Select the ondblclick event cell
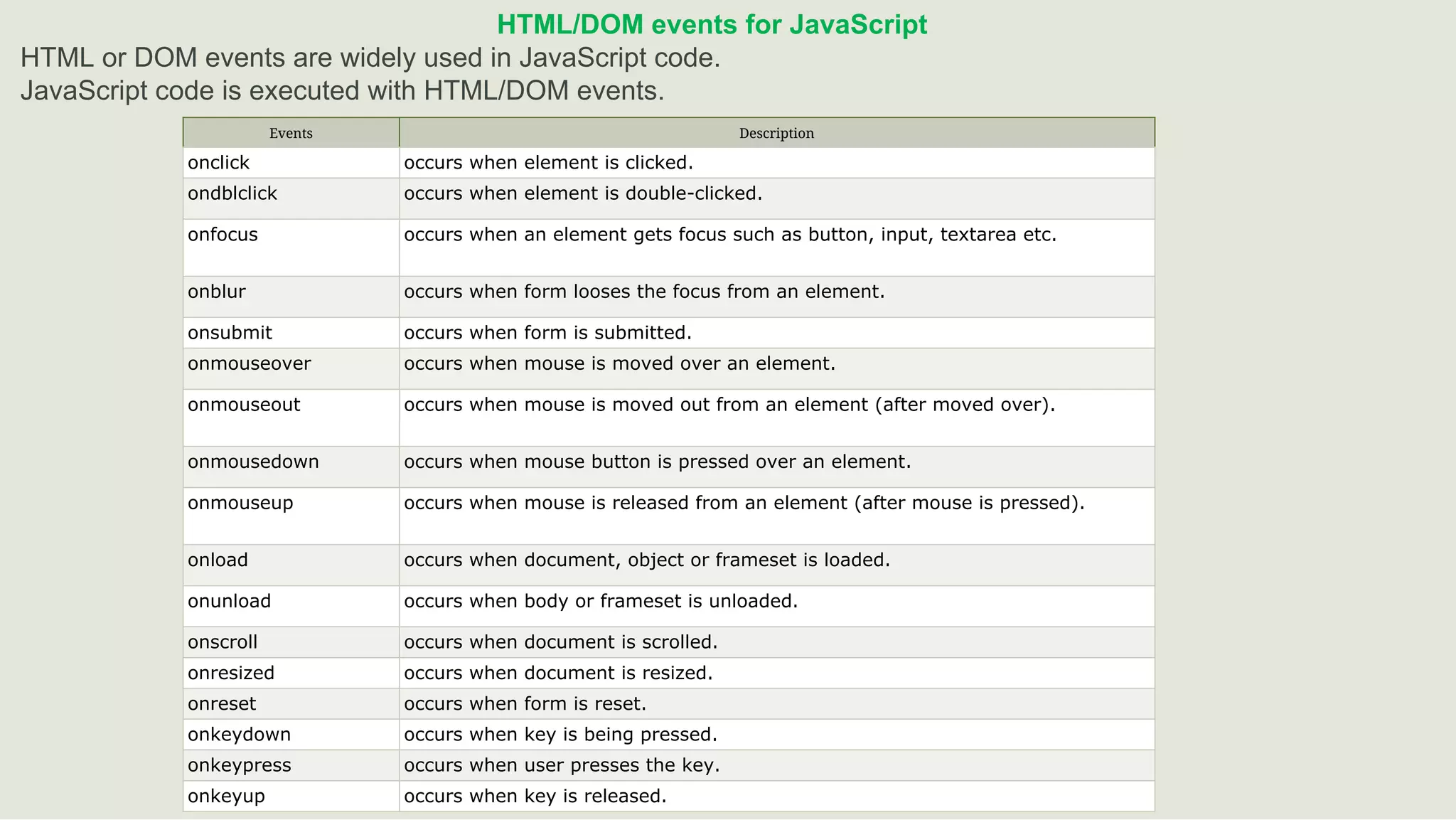Viewport: 1456px width, 820px height. pos(232,193)
